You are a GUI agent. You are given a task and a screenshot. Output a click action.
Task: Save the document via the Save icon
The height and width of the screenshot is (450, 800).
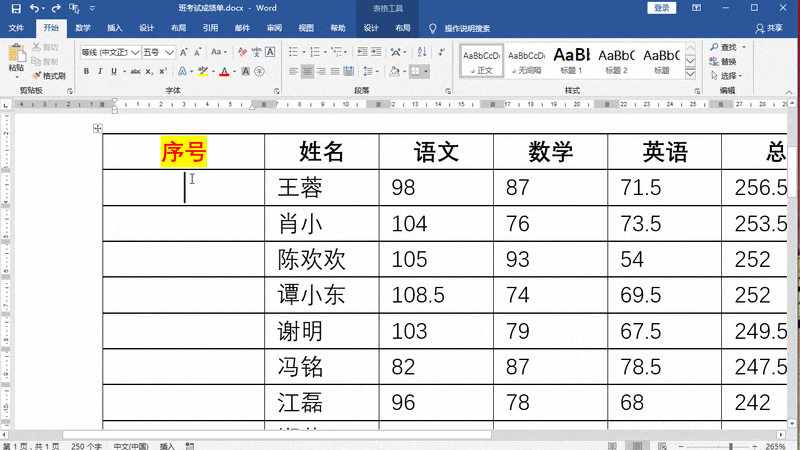coord(16,8)
